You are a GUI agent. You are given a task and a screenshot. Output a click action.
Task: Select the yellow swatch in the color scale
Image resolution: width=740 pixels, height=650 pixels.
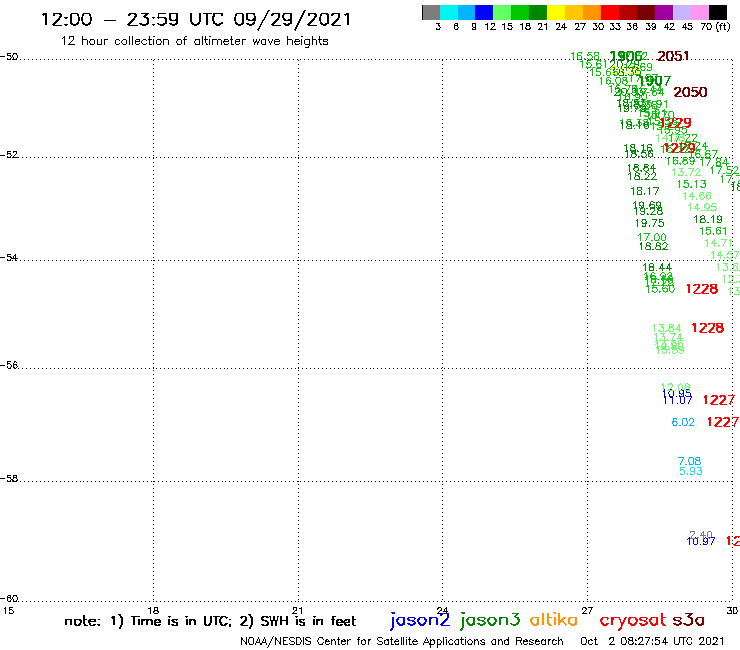pyautogui.click(x=556, y=12)
